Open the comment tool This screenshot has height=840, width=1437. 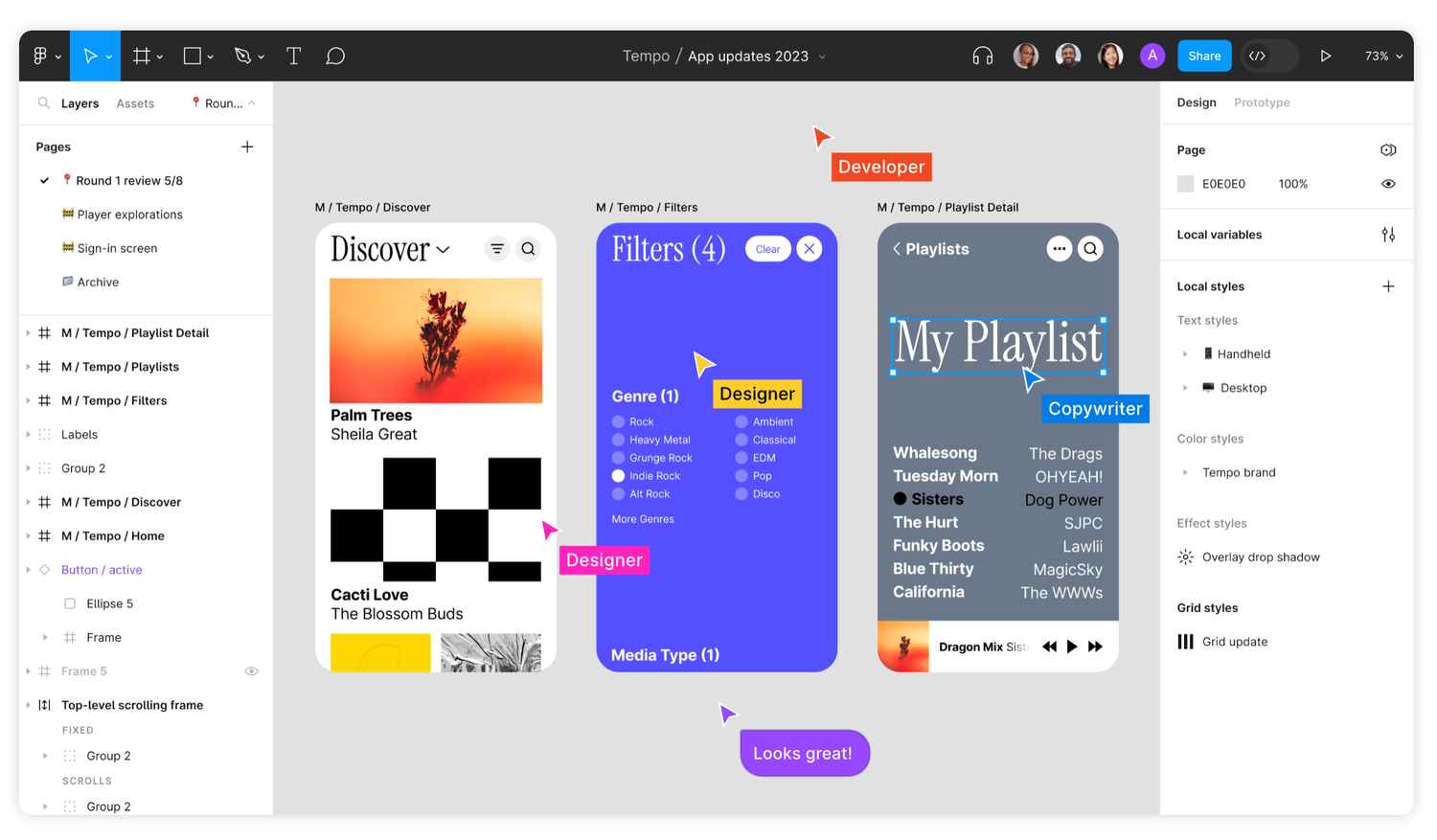(335, 56)
